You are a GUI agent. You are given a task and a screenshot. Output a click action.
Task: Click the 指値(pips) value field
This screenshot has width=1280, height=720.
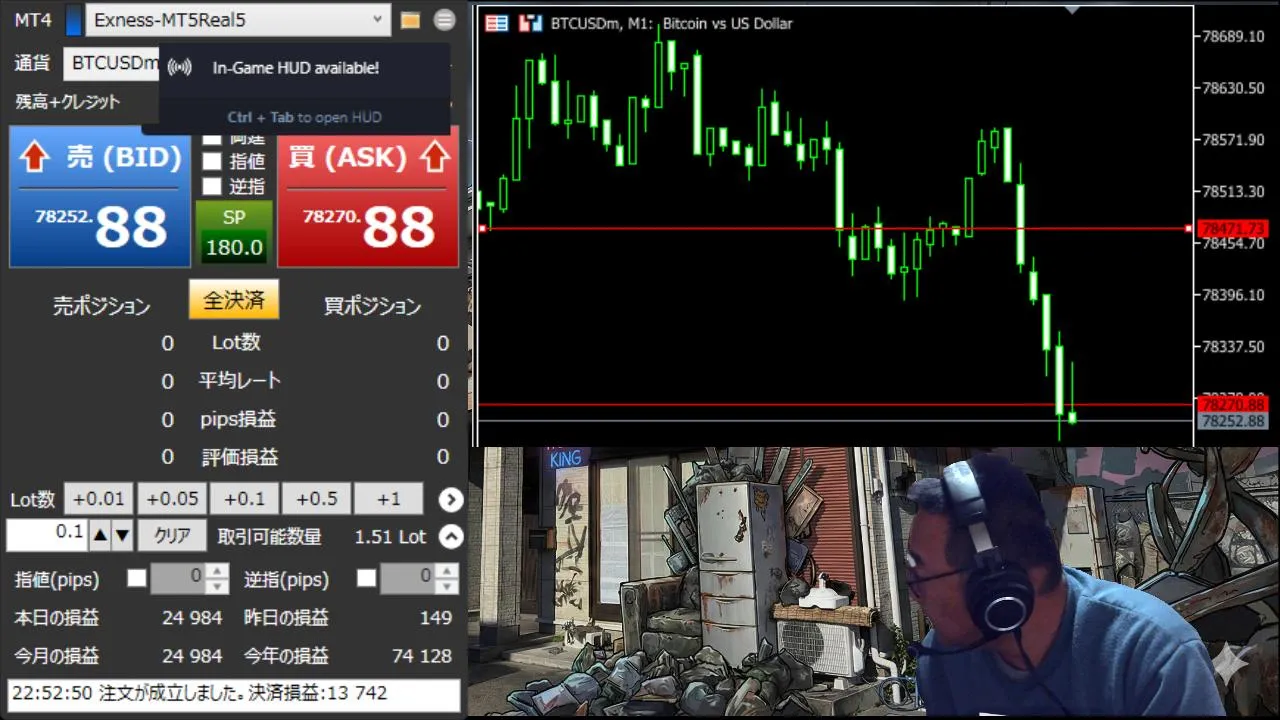(180, 578)
